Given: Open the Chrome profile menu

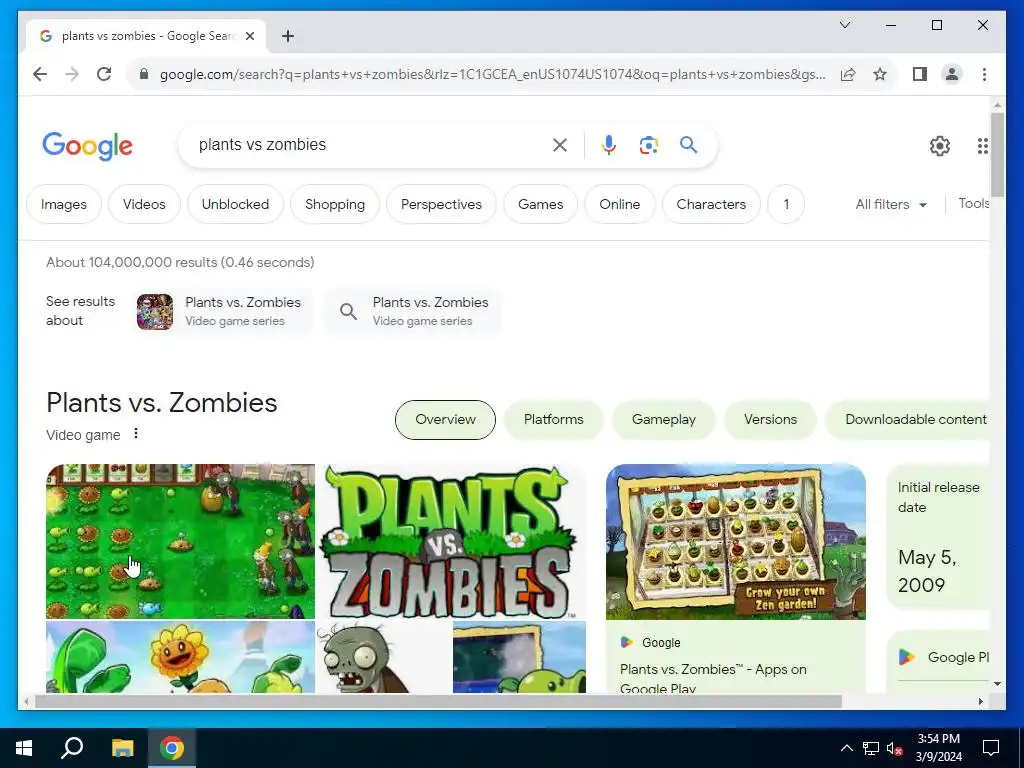Looking at the screenshot, I should 952,74.
